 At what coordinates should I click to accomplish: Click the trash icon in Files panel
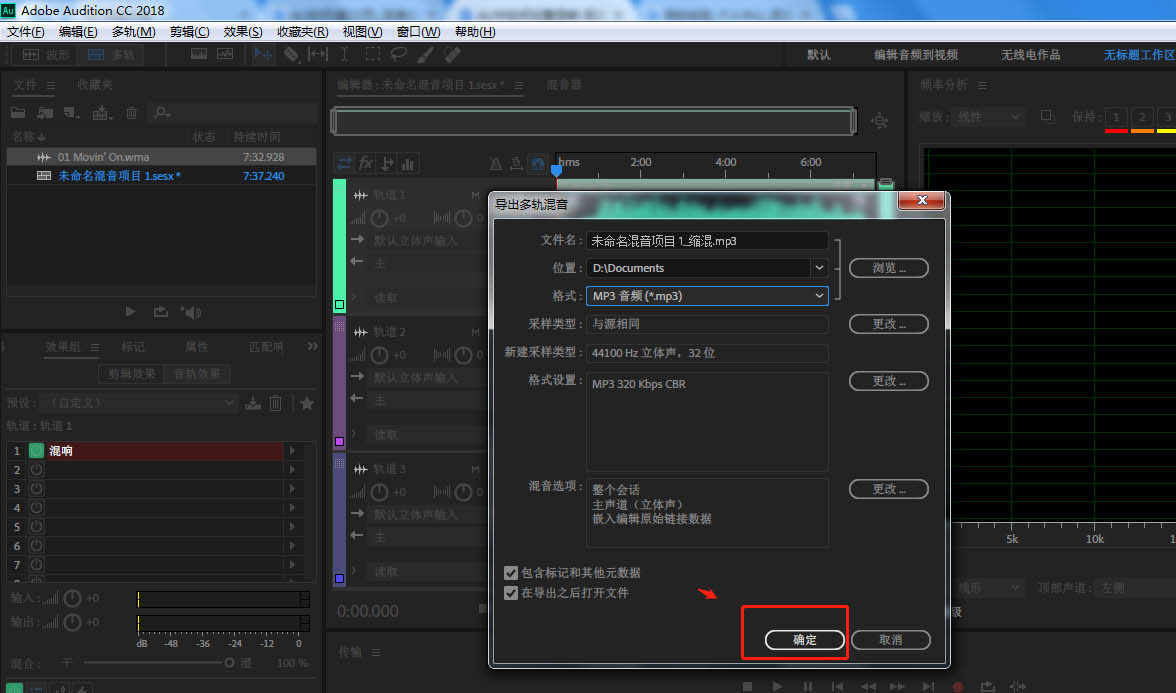coord(131,113)
